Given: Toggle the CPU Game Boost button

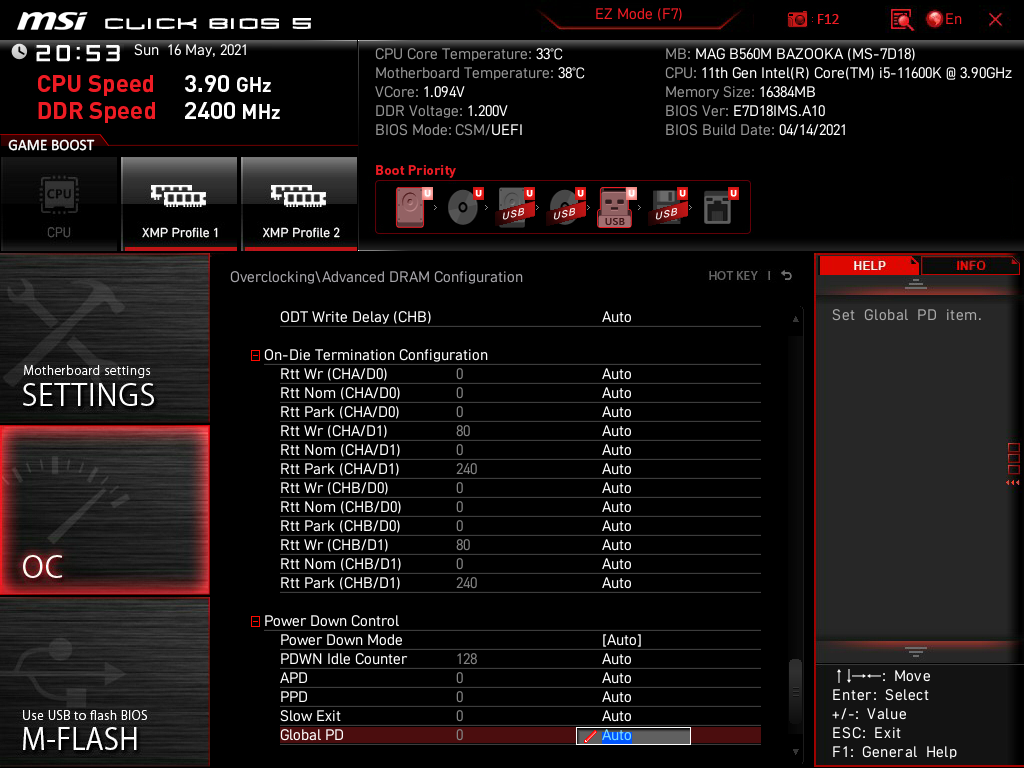Looking at the screenshot, I should tap(59, 203).
